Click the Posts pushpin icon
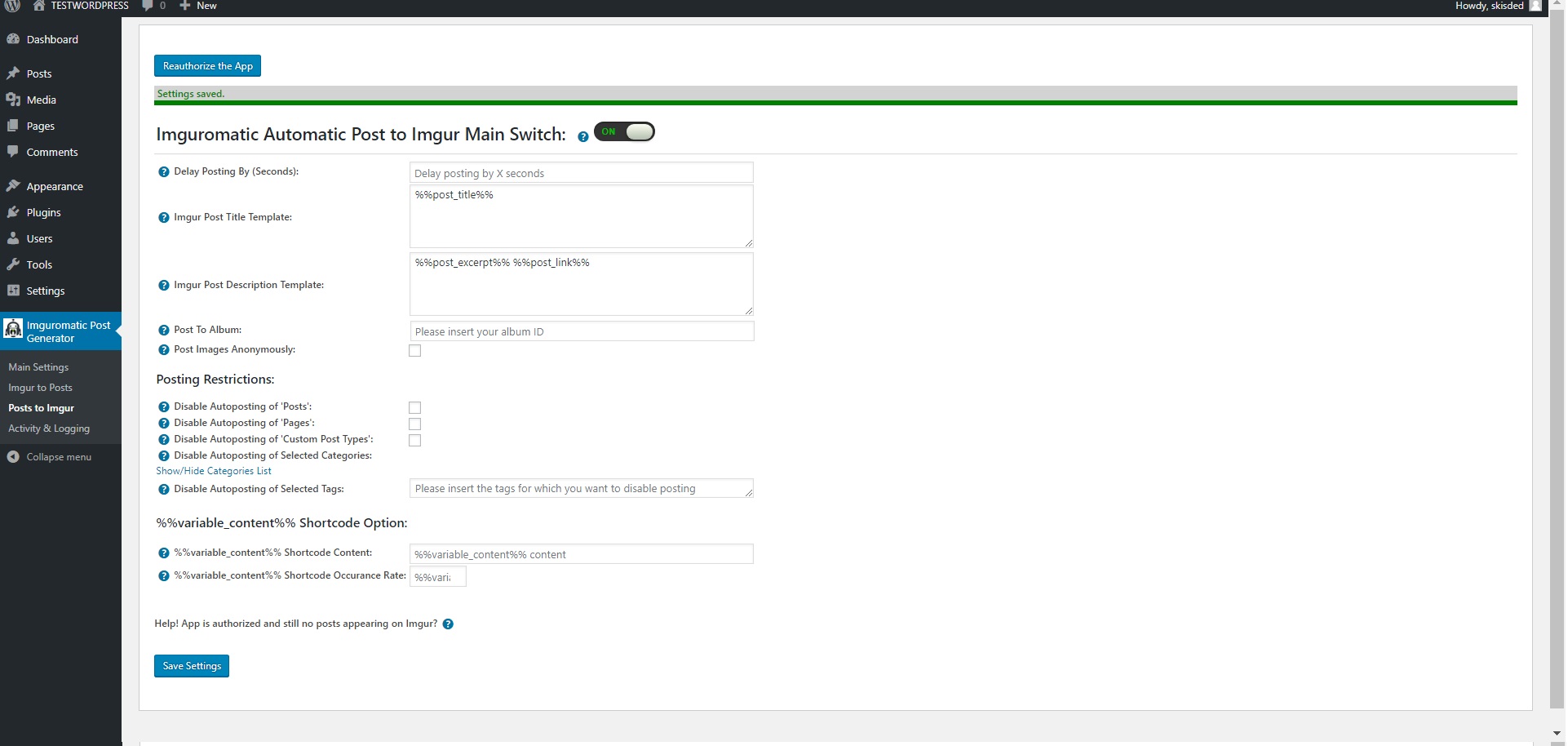1568x746 pixels. click(x=13, y=73)
